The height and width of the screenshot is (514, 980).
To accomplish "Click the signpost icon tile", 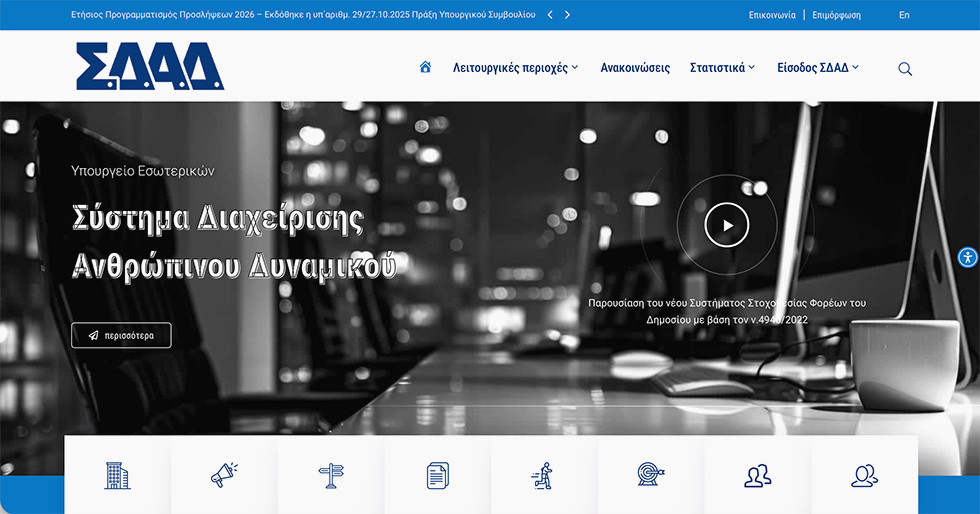I will (330, 475).
